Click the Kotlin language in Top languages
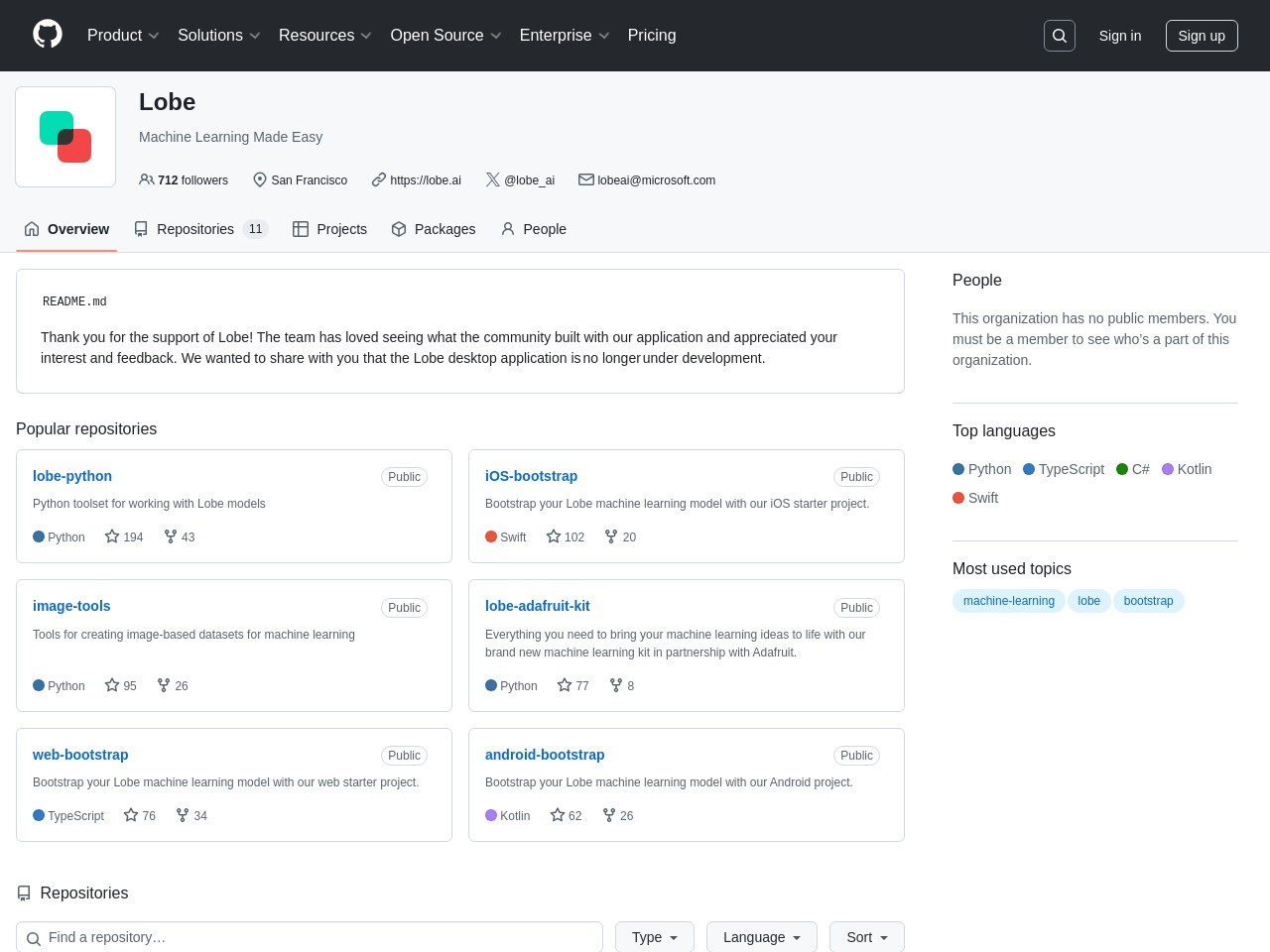The width and height of the screenshot is (1270, 952). click(x=1187, y=469)
